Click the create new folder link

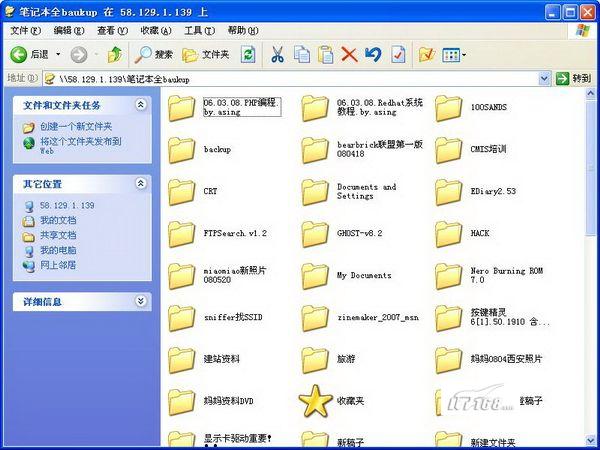click(x=75, y=127)
